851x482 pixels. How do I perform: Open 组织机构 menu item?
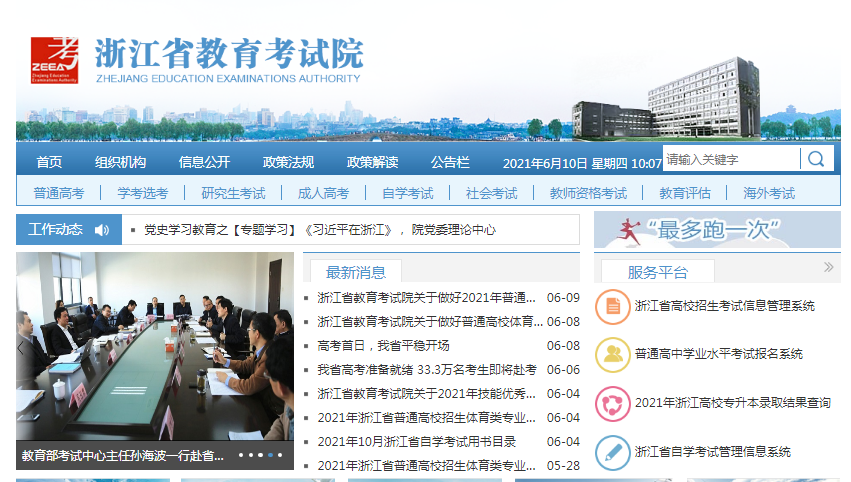click(x=120, y=162)
